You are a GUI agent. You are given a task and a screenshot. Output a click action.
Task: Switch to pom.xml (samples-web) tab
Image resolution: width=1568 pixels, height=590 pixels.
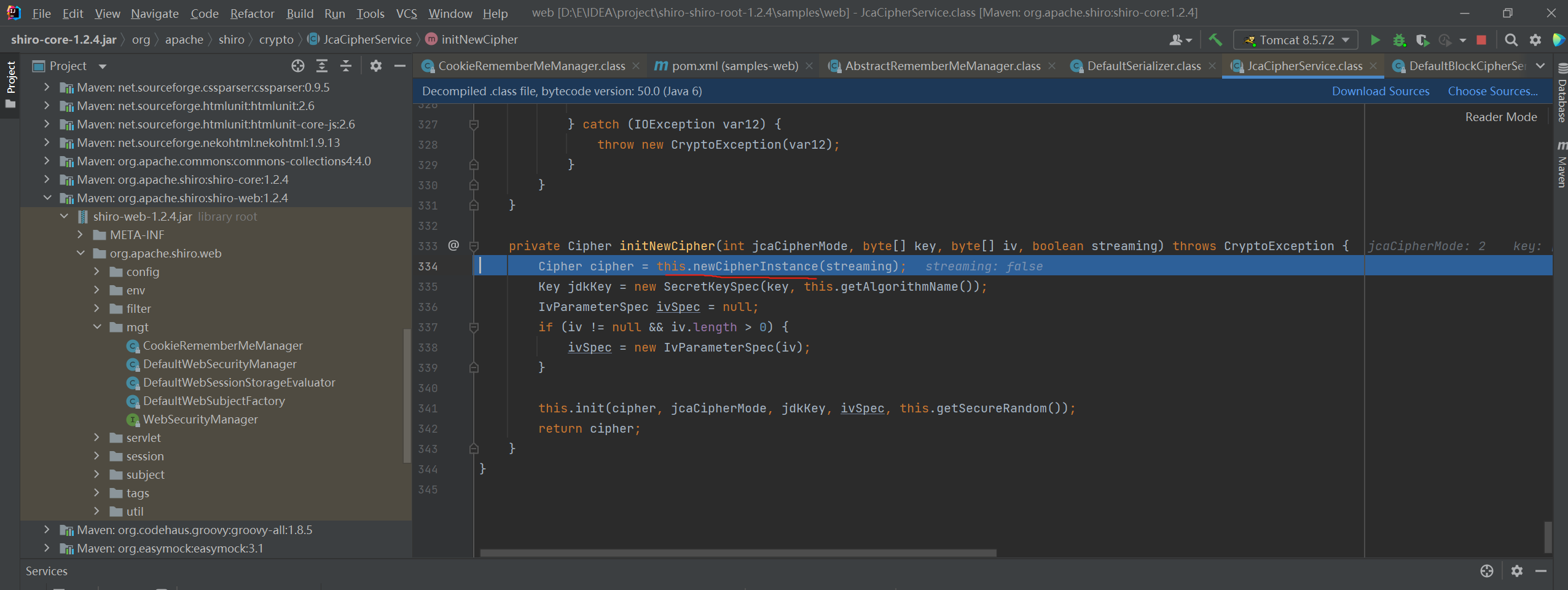coord(735,66)
